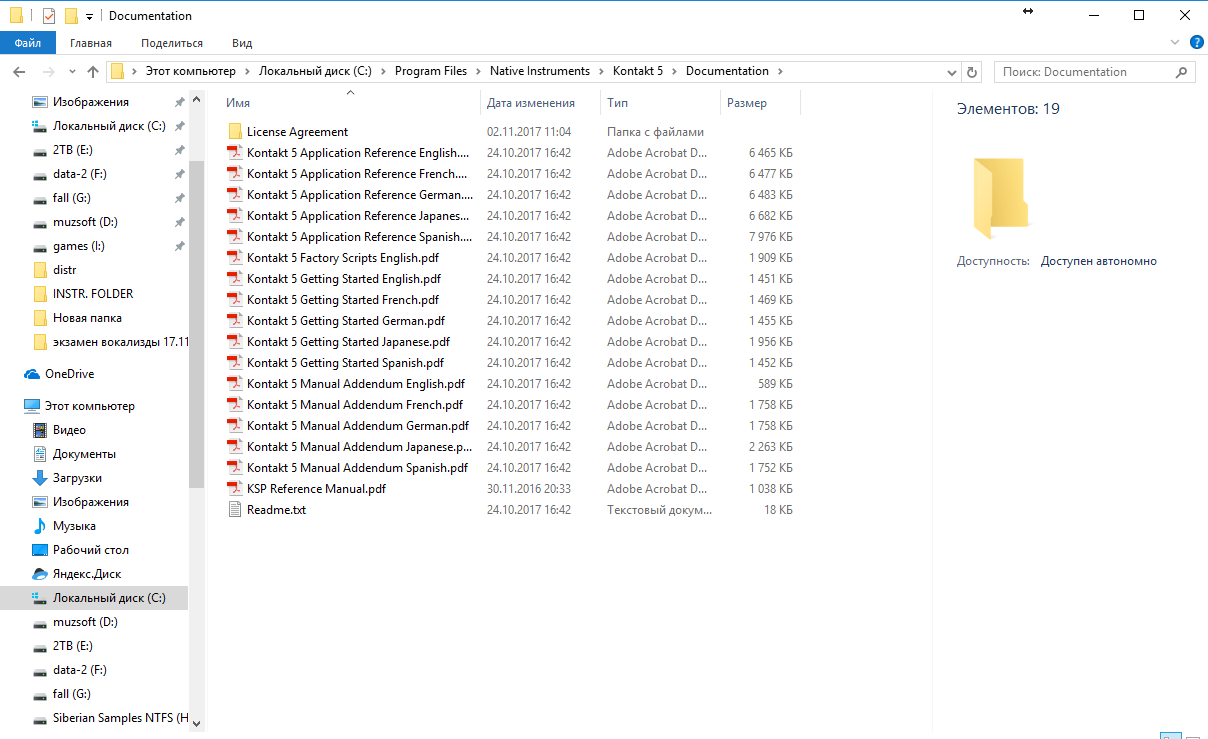Click the Яндекс.Диск icon
The height and width of the screenshot is (739, 1208).
[40, 574]
